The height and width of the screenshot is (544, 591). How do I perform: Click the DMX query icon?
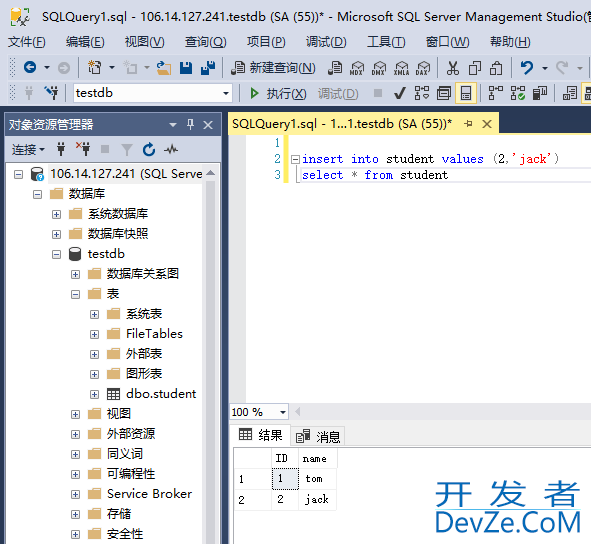click(378, 68)
